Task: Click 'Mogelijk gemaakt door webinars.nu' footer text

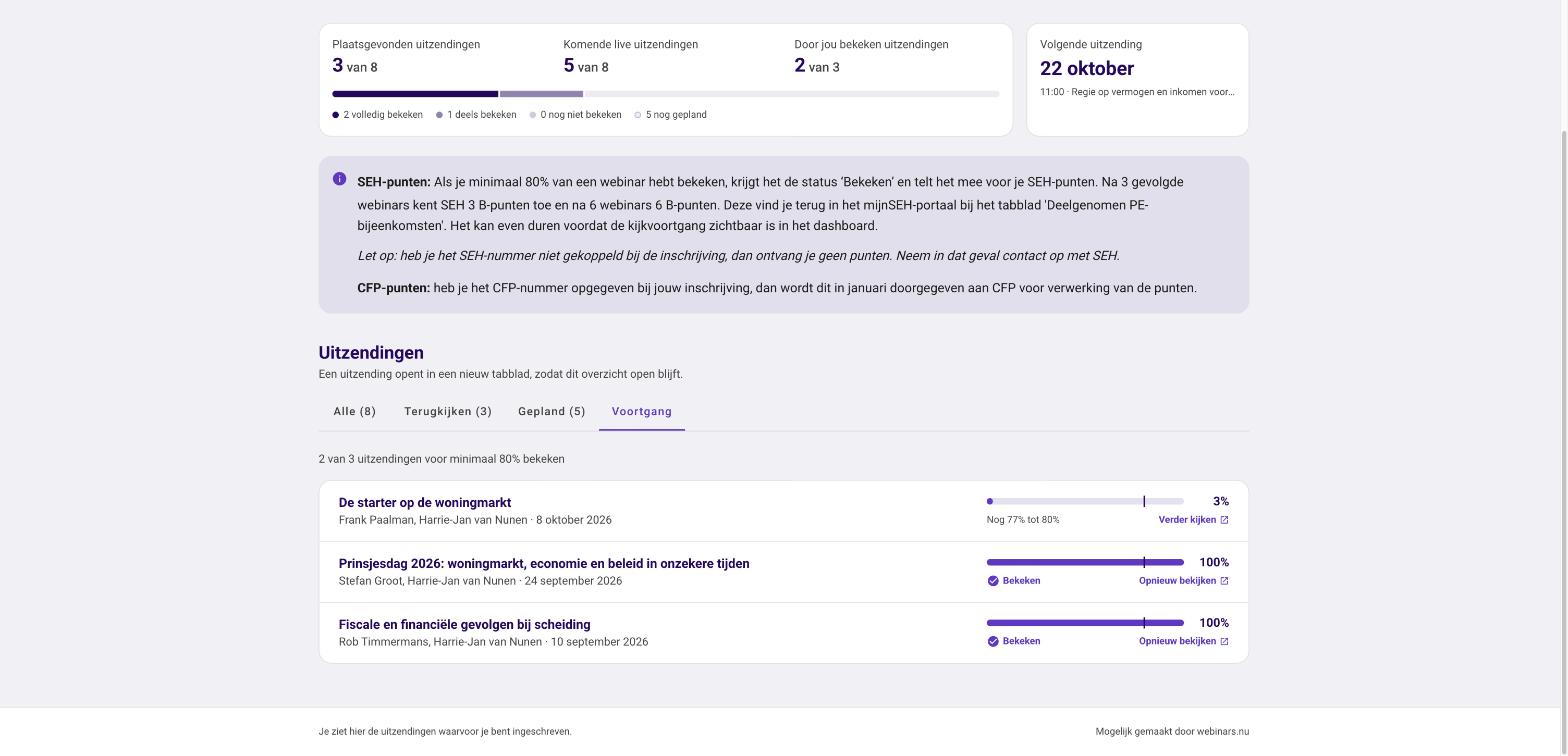Action: click(x=1172, y=732)
